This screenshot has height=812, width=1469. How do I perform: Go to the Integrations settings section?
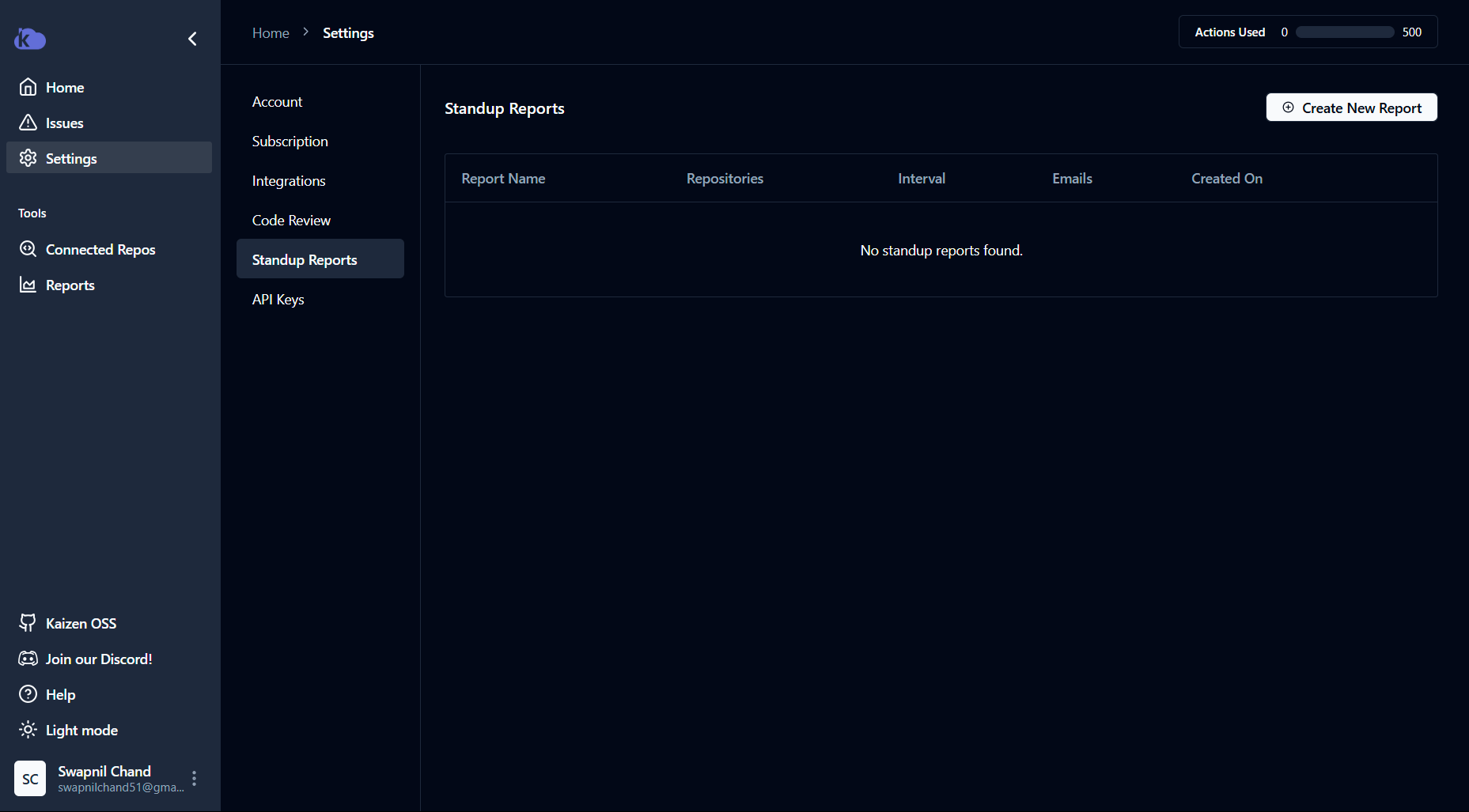[289, 181]
